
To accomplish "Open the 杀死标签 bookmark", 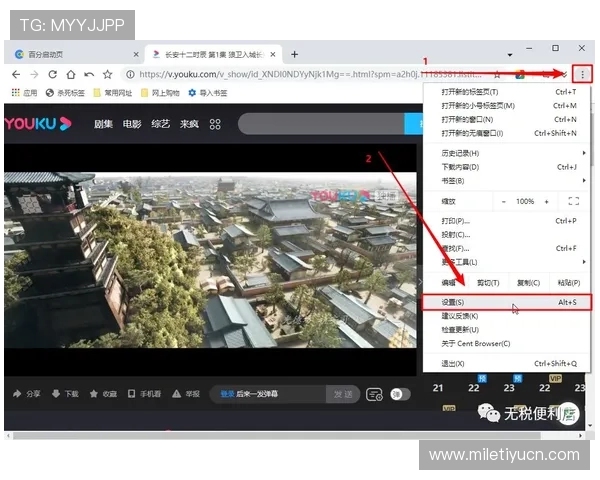I will (x=65, y=93).
